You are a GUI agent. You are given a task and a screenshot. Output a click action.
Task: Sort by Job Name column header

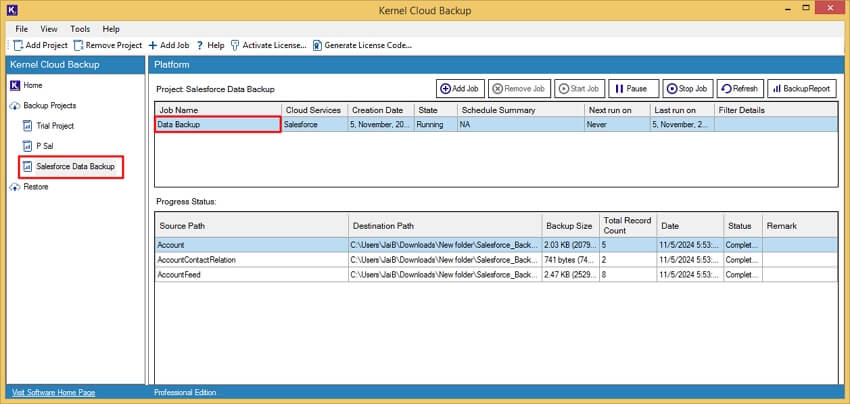coord(218,110)
